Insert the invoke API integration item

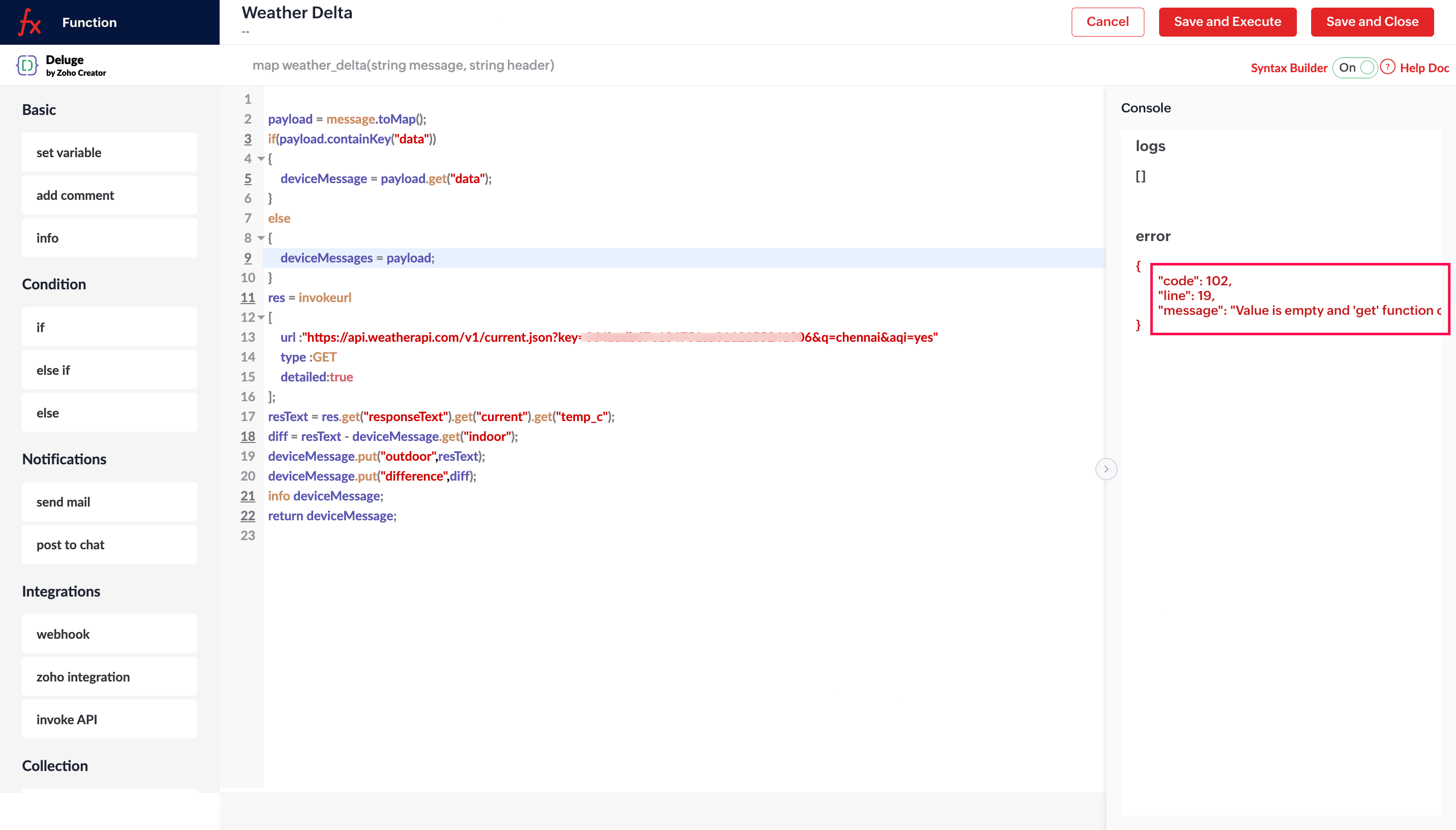(x=109, y=719)
